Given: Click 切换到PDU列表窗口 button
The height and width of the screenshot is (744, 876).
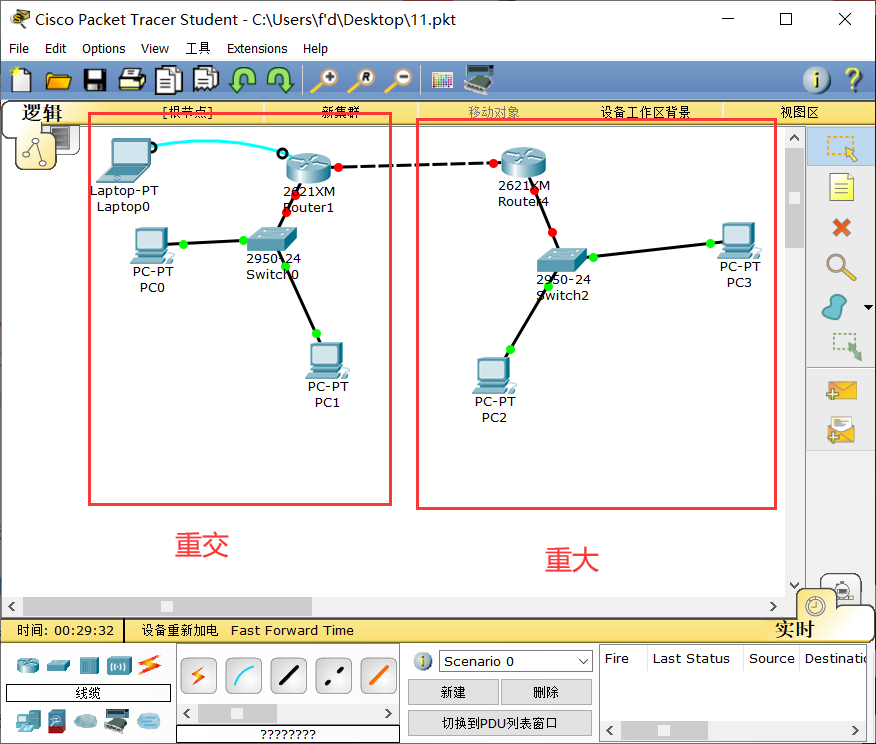Looking at the screenshot, I should click(x=499, y=723).
